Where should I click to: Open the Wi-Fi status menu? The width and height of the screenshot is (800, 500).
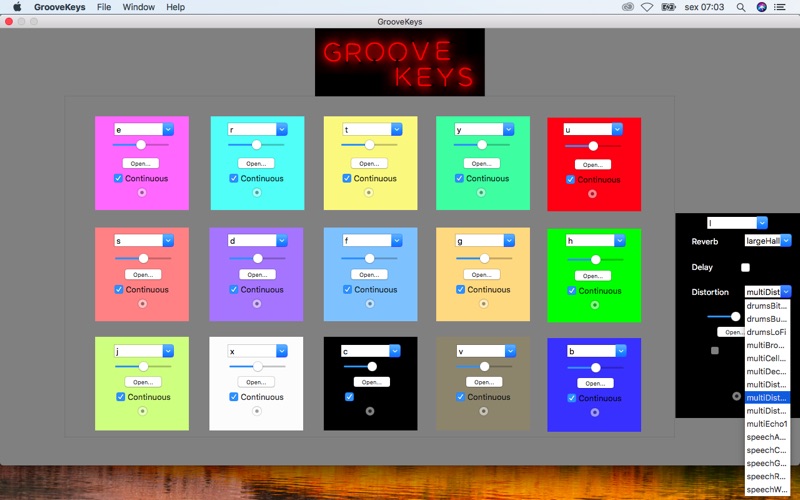point(647,7)
